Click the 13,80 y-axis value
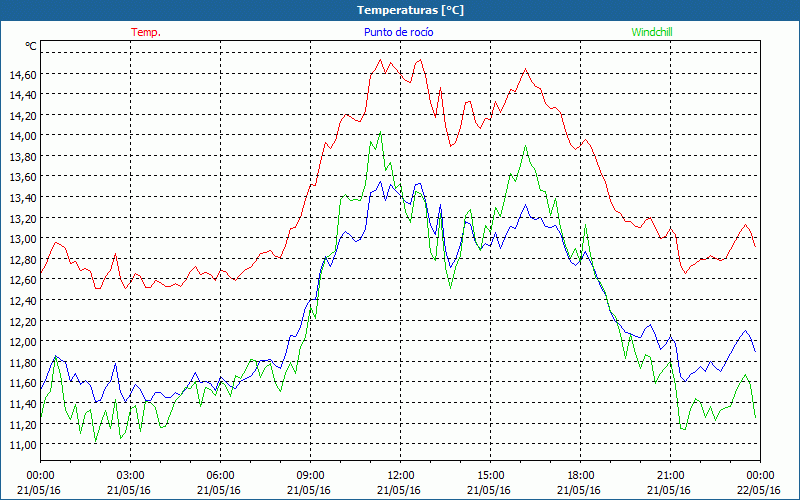This screenshot has height=500, width=800. (23, 157)
